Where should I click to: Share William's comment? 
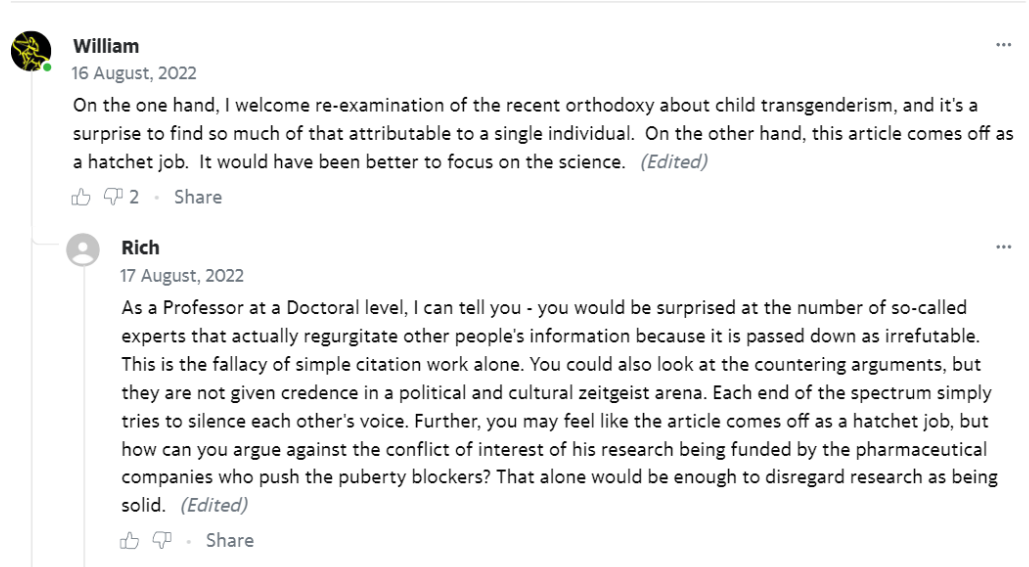point(198,198)
